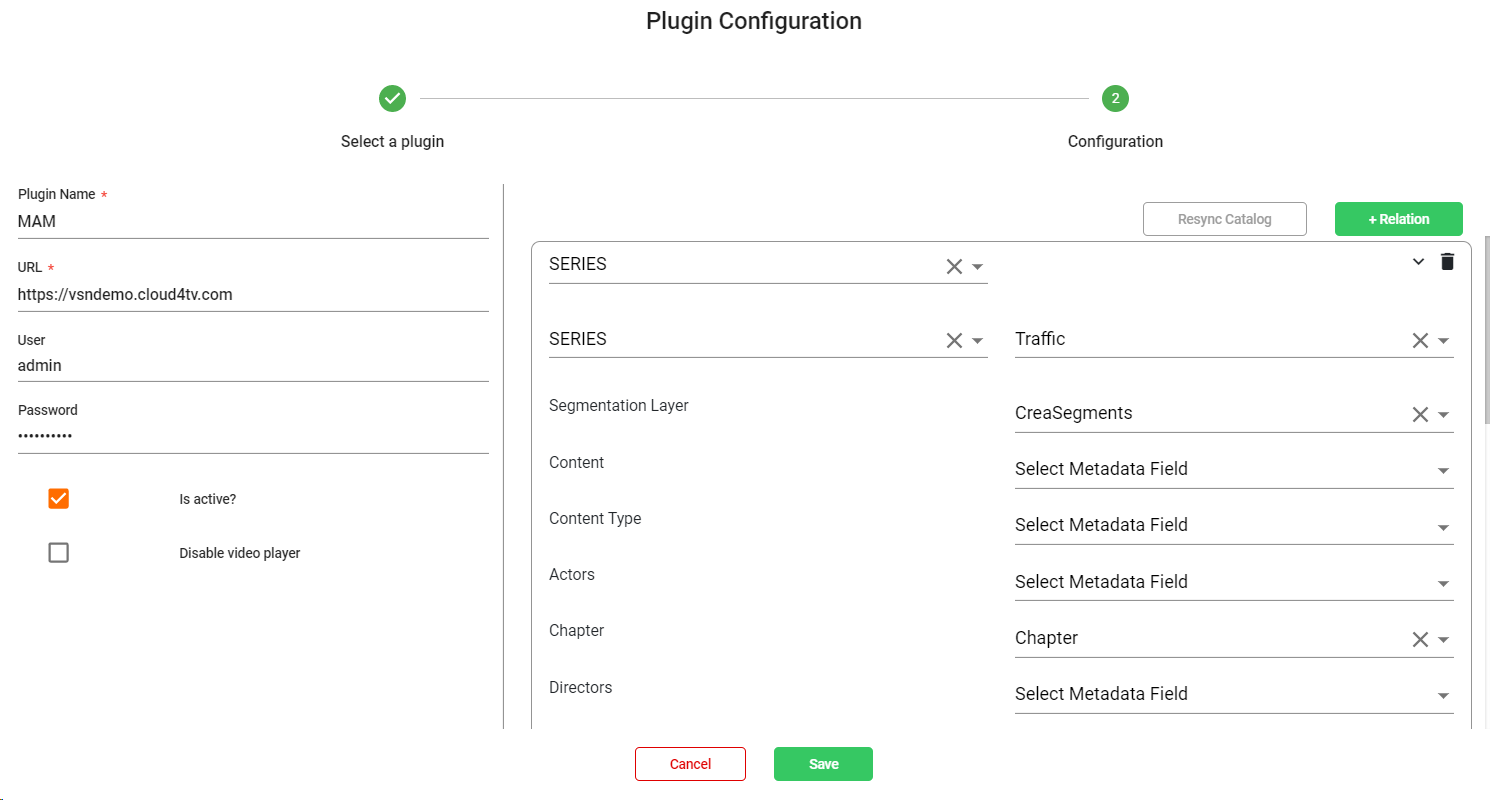Expand the Directors metadata field dropdown

[x=1233, y=695]
